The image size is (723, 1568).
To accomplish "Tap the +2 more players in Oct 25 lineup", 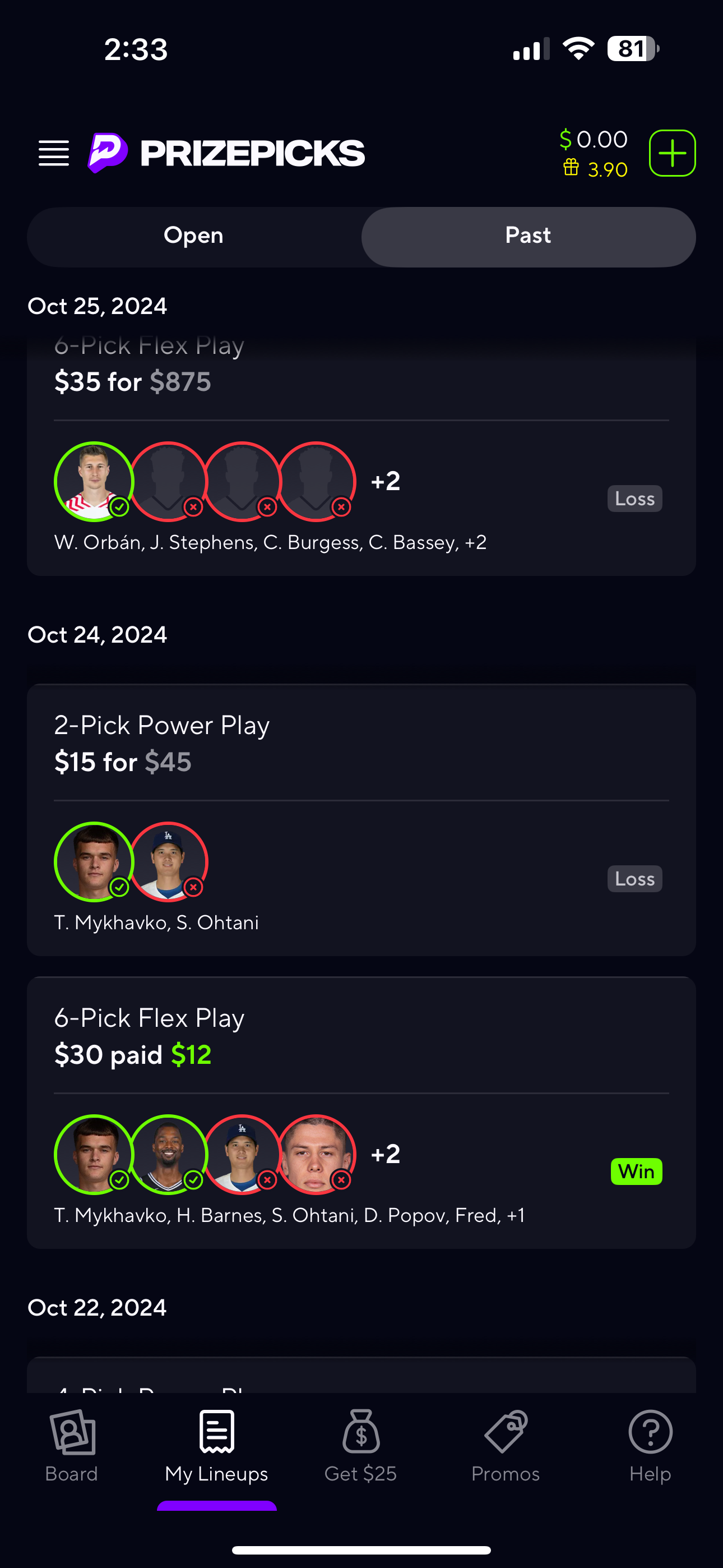I will click(386, 482).
